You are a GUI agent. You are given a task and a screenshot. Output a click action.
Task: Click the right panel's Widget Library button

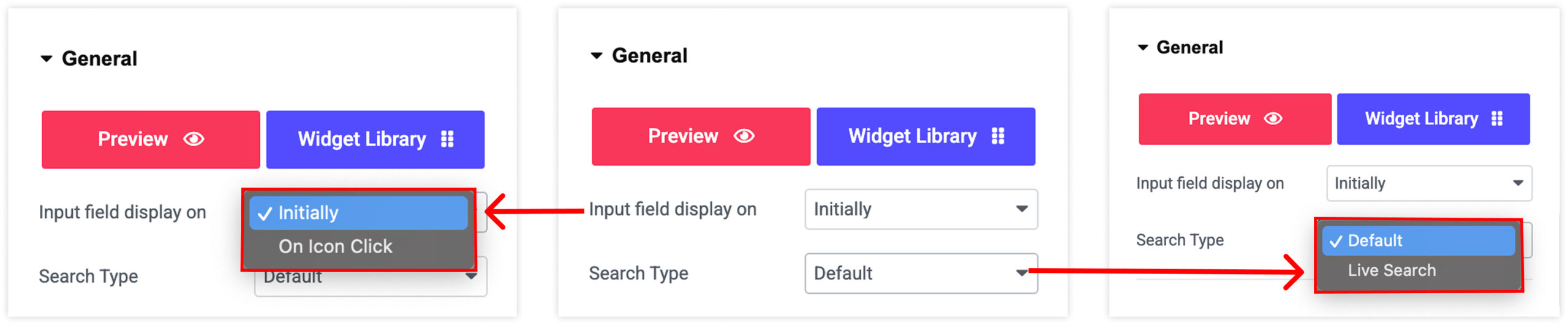(x=1433, y=119)
